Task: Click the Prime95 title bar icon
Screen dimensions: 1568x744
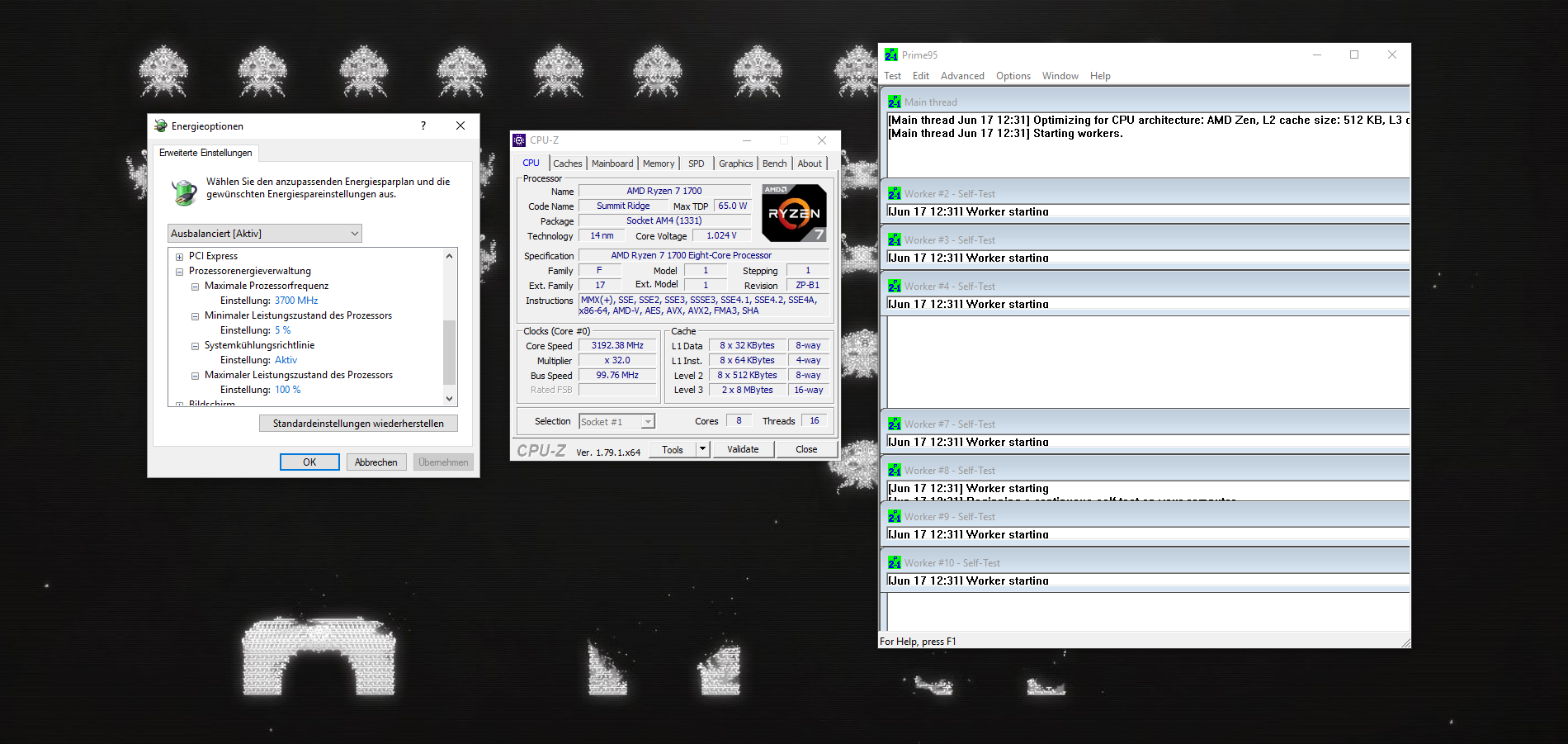Action: pos(891,55)
